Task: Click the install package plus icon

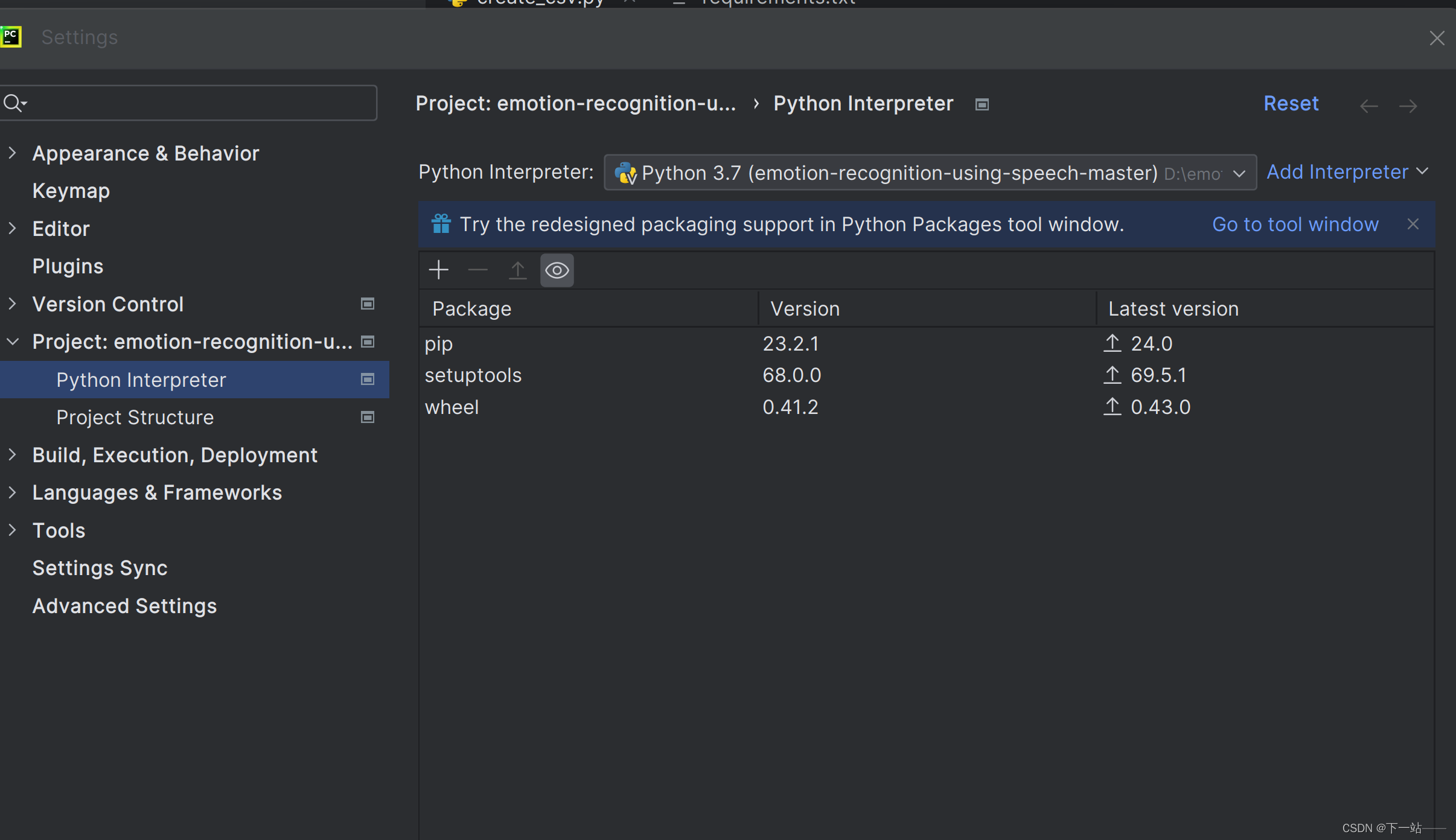Action: click(438, 270)
